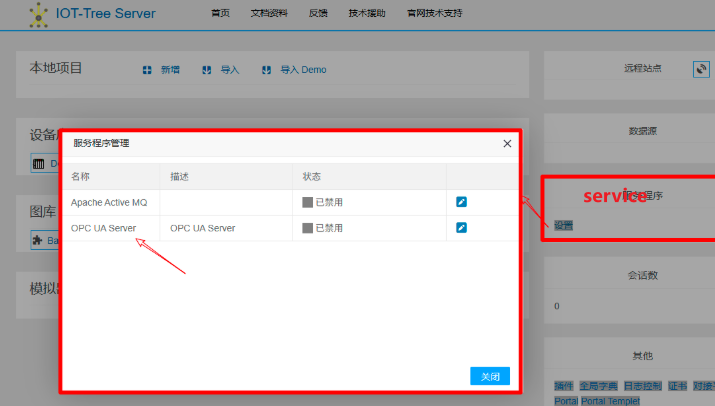Open the 技术援助 menu item
Screen dimensions: 715x406
click(x=367, y=13)
